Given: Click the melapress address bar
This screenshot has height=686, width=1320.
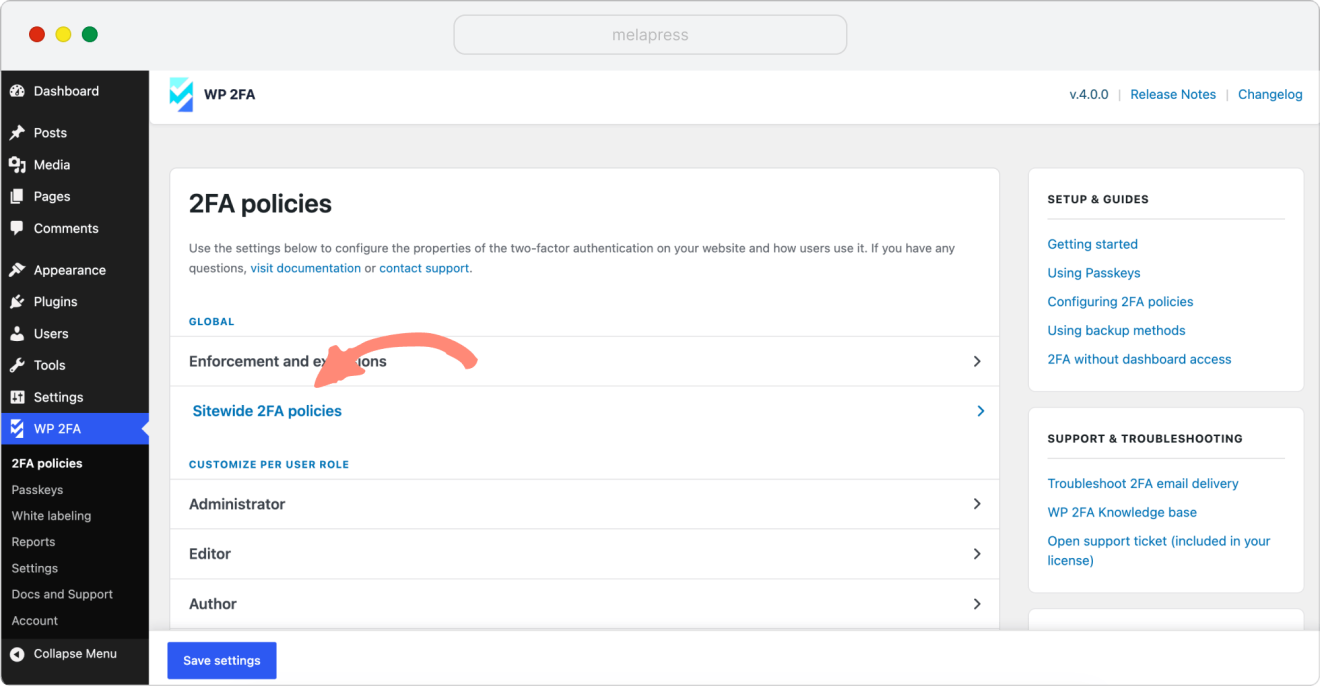Looking at the screenshot, I should click(x=650, y=35).
